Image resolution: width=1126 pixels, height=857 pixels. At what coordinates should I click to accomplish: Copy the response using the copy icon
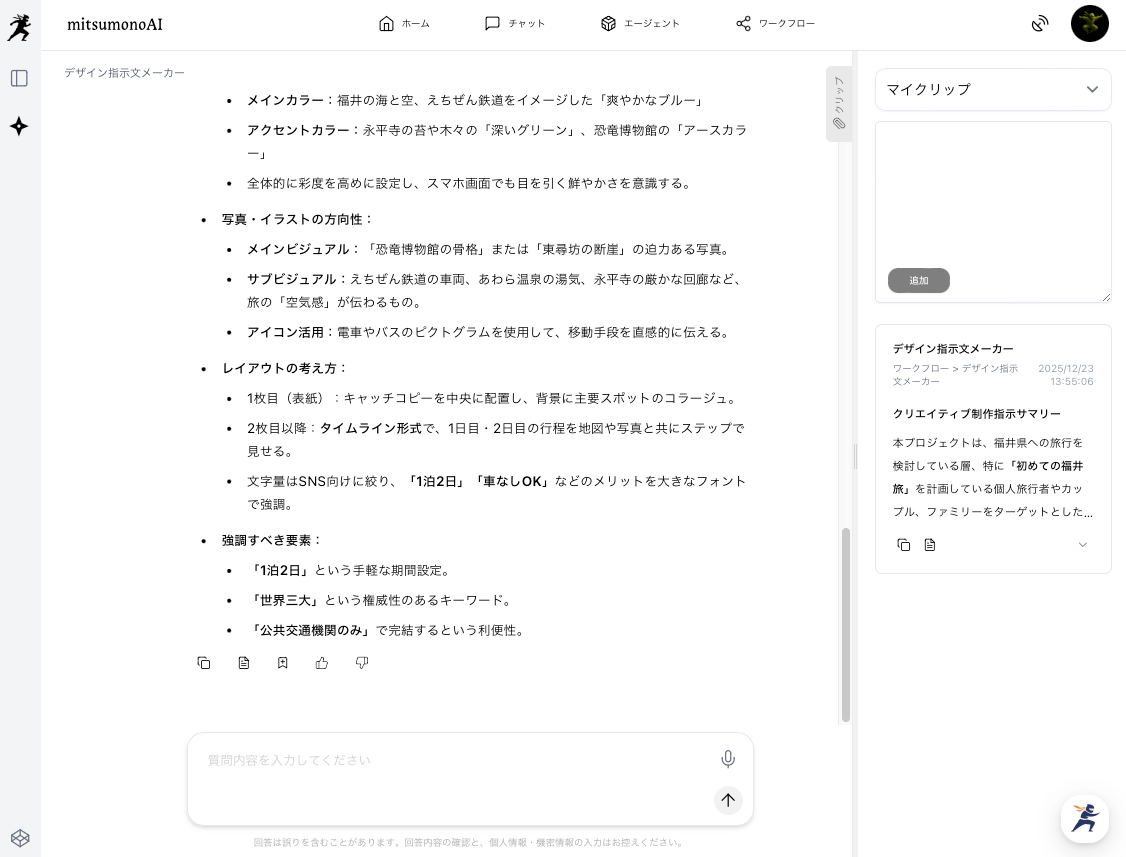tap(204, 663)
